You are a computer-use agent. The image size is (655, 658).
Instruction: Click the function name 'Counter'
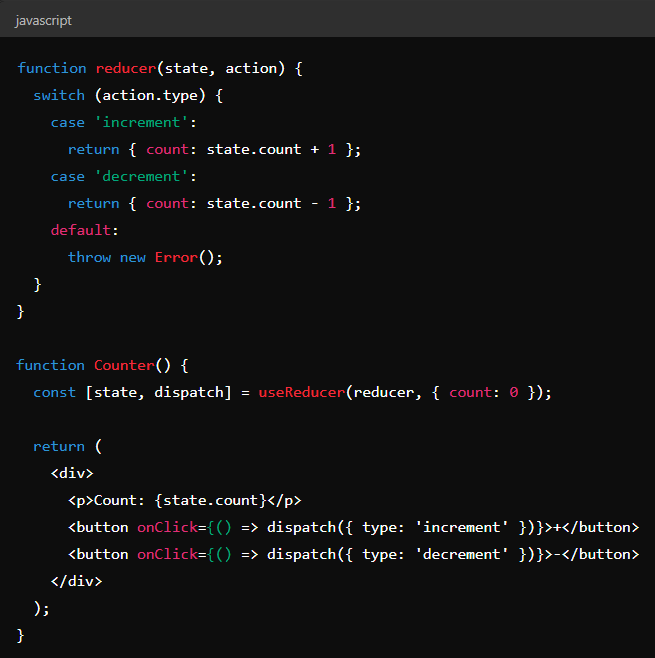click(124, 365)
